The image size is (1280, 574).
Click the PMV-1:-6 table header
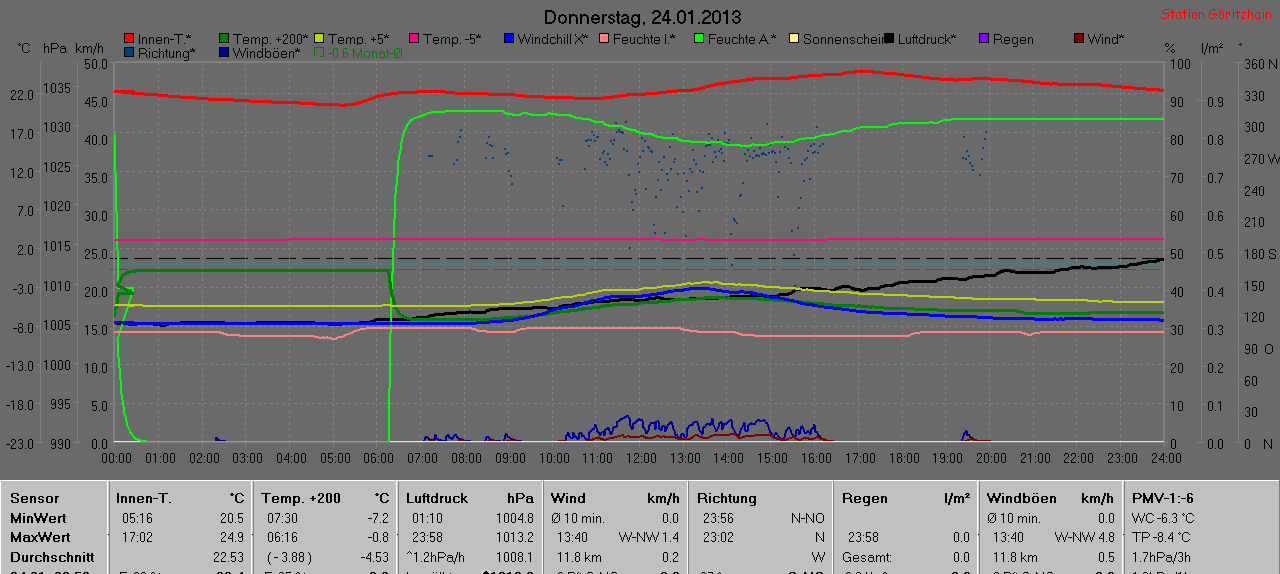pyautogui.click(x=1162, y=498)
